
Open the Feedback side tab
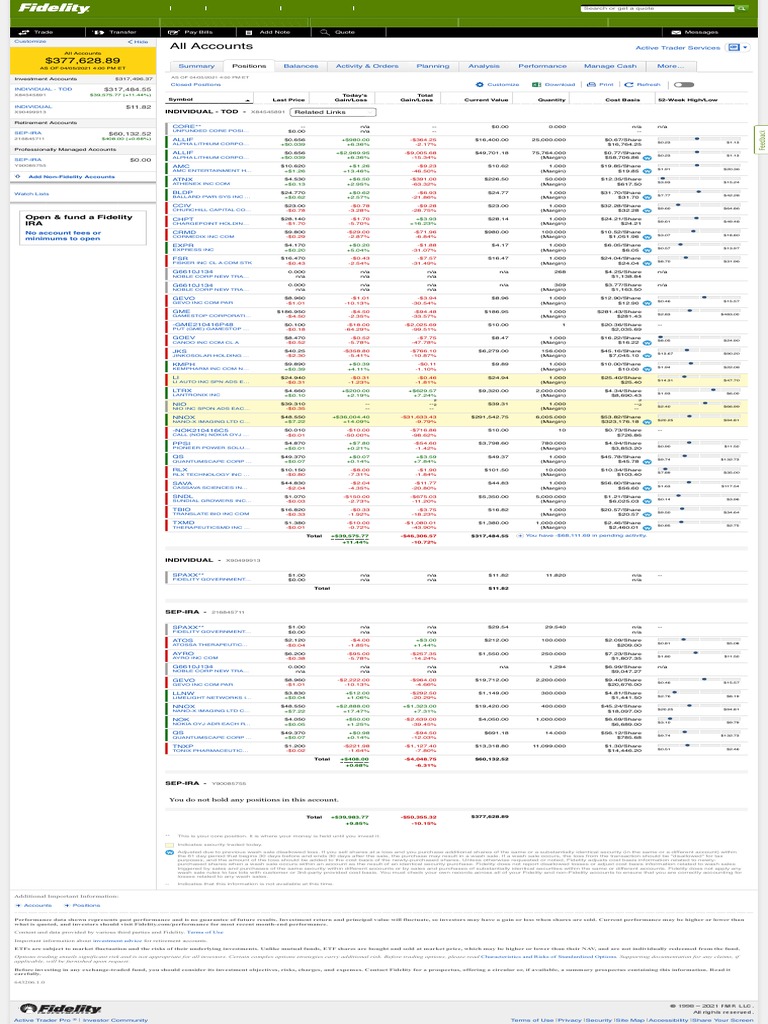(761, 139)
